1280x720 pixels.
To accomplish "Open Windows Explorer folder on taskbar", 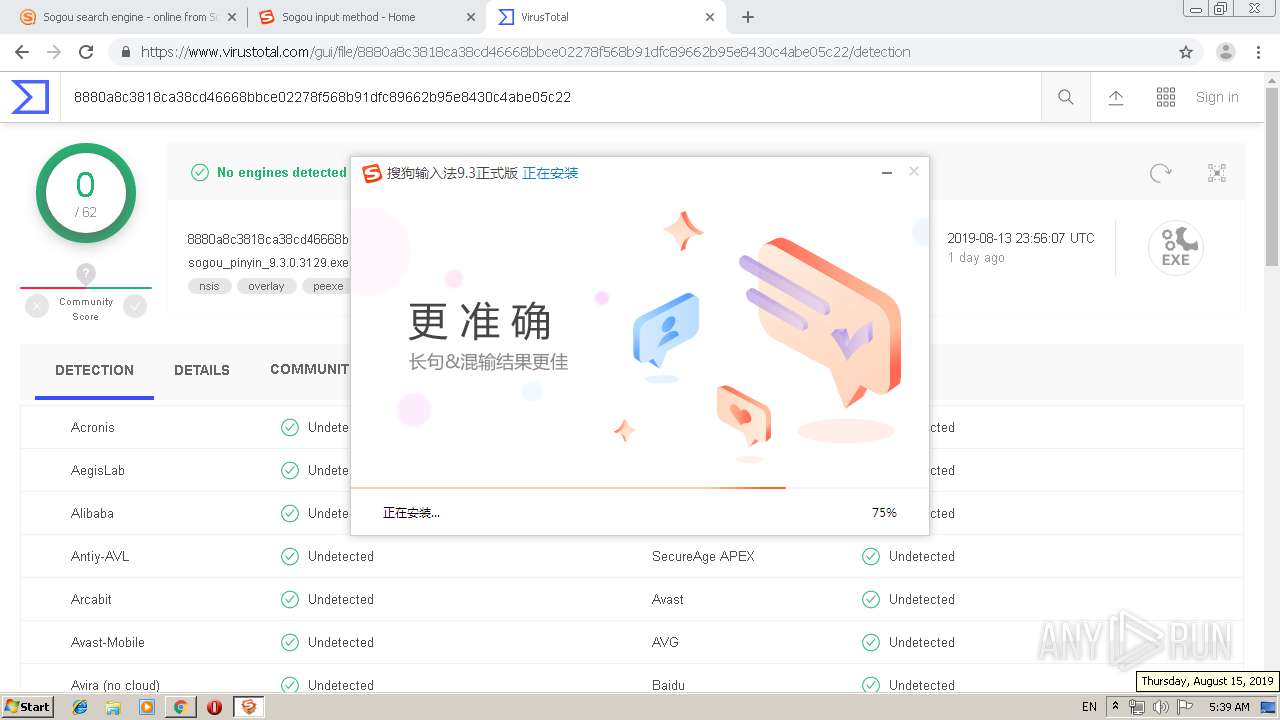I will click(113, 707).
